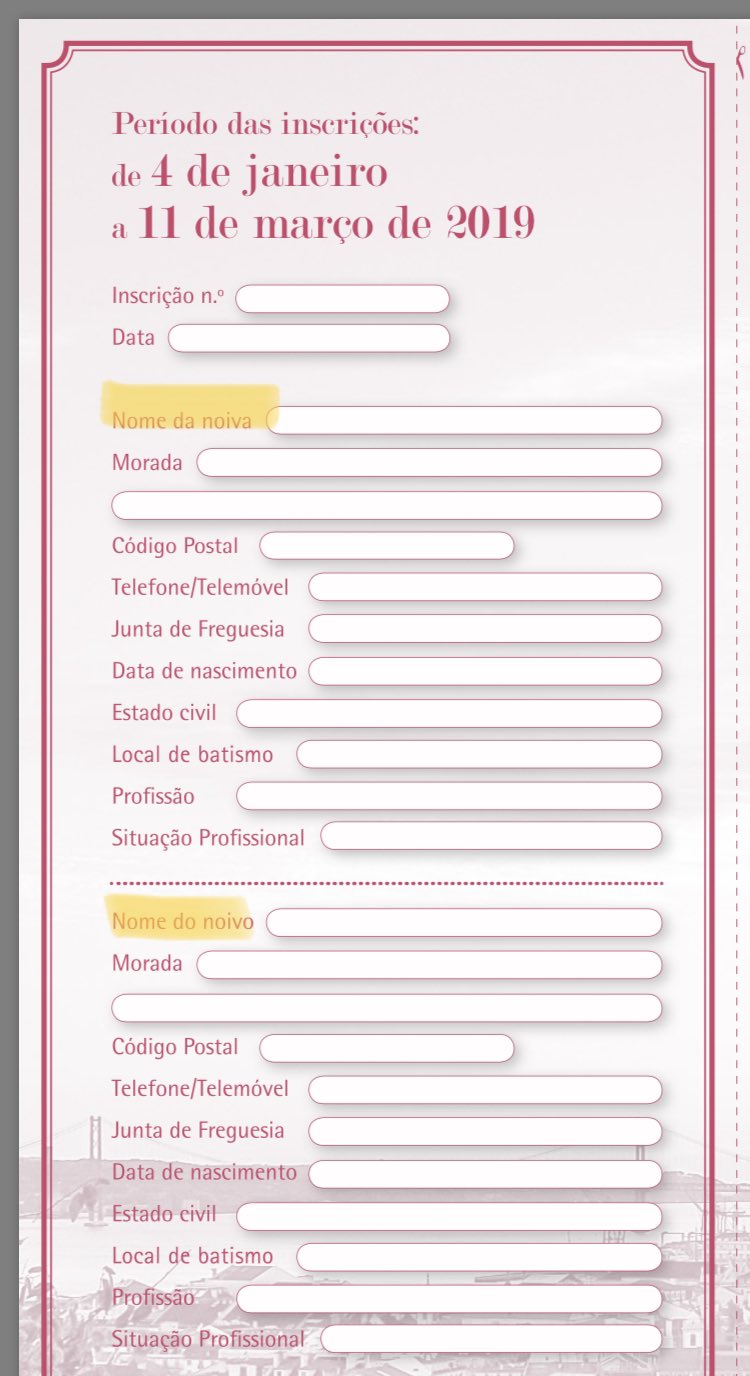Click the Nome da noiva field
Viewport: 750px width, 1376px height.
coord(464,421)
